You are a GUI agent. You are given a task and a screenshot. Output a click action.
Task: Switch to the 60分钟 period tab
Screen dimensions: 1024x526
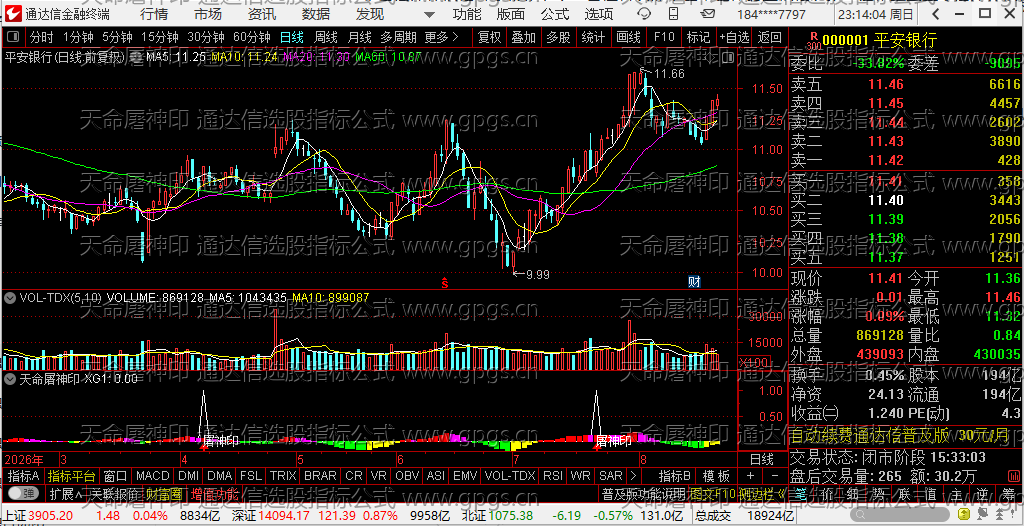point(251,37)
